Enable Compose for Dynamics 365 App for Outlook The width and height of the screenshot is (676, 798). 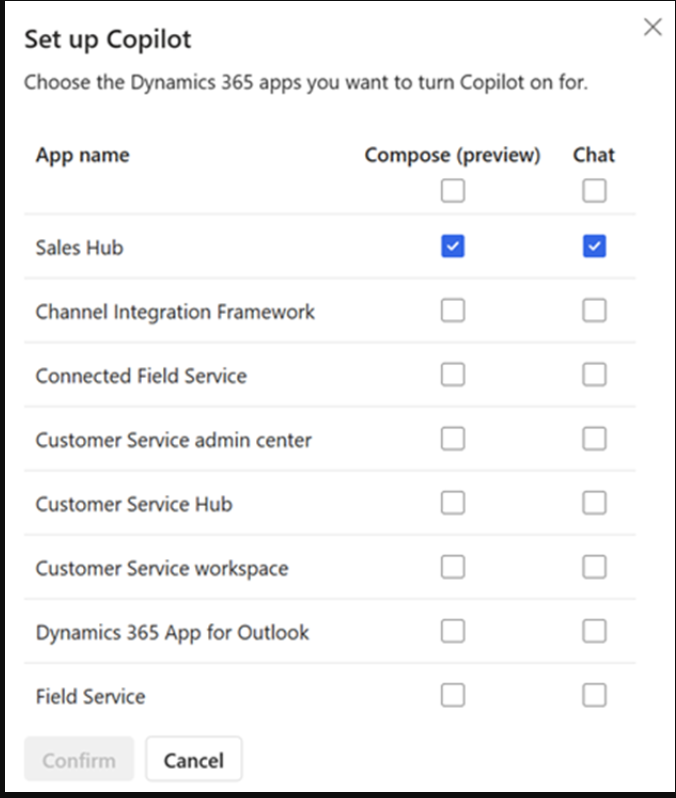coord(453,631)
